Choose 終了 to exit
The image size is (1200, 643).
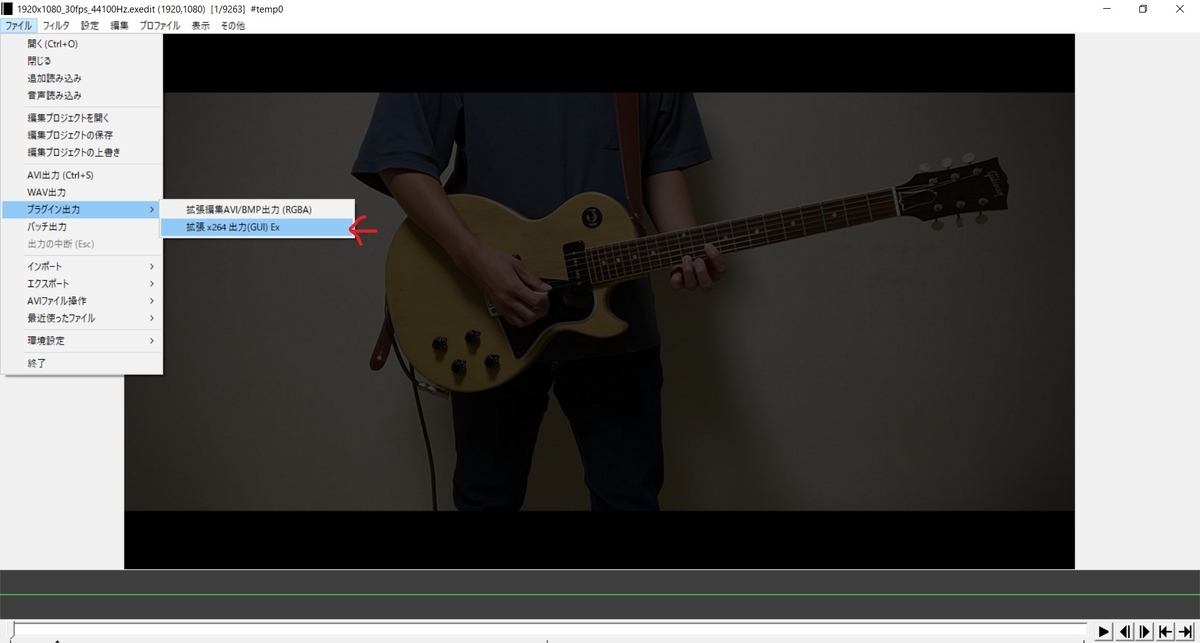coord(82,363)
